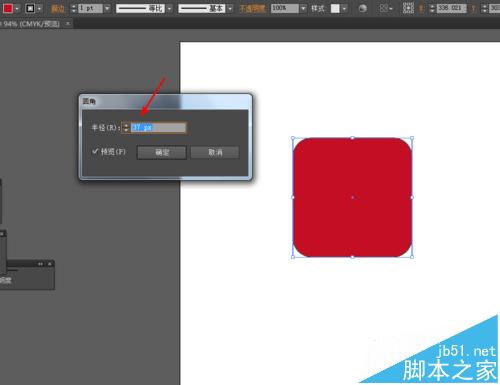Click the 样式 graphic style swatch
The image size is (500, 385).
(x=335, y=9)
